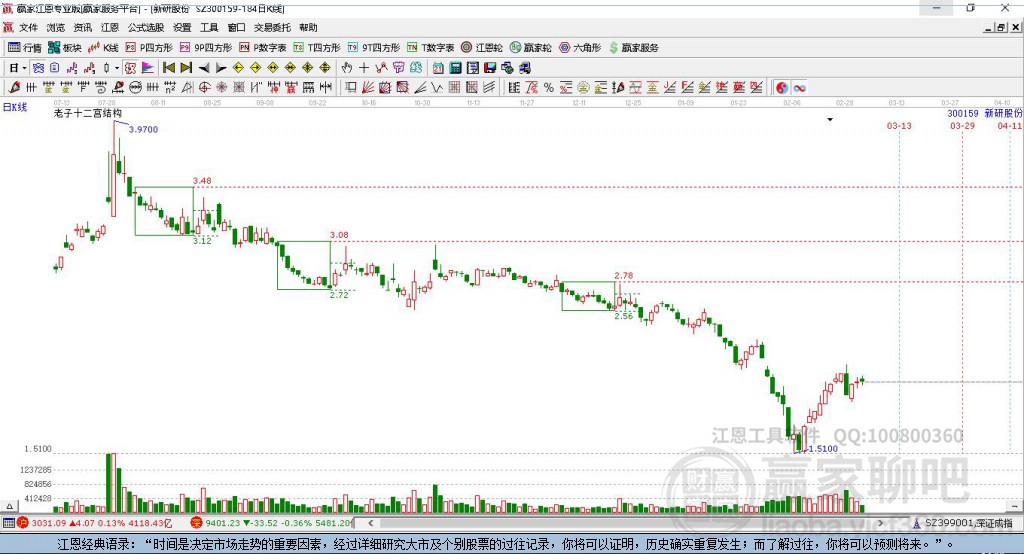Click the 03-29 red date marker
Screen dimensions: 1024x554
pyautogui.click(x=962, y=125)
